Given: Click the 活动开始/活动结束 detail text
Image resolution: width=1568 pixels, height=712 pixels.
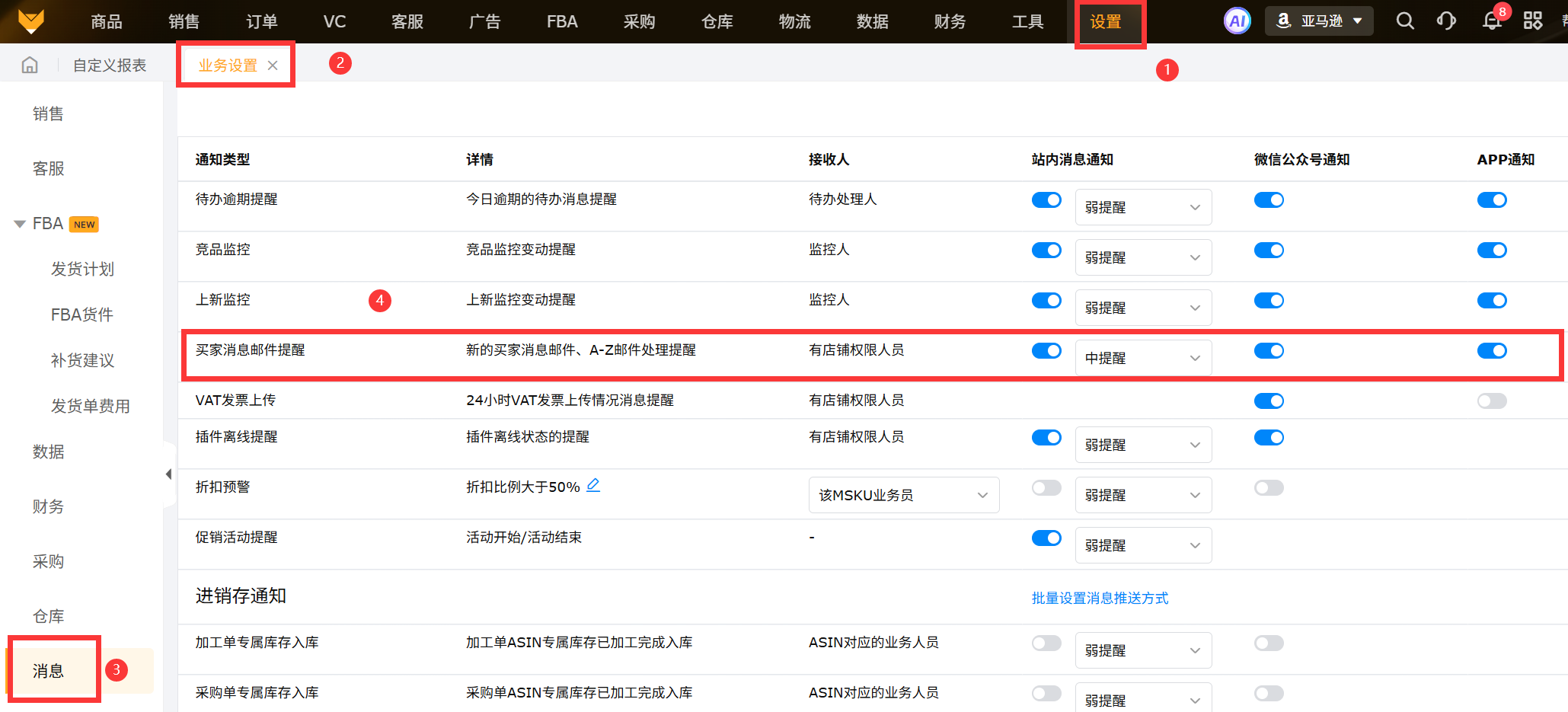Looking at the screenshot, I should [x=524, y=537].
